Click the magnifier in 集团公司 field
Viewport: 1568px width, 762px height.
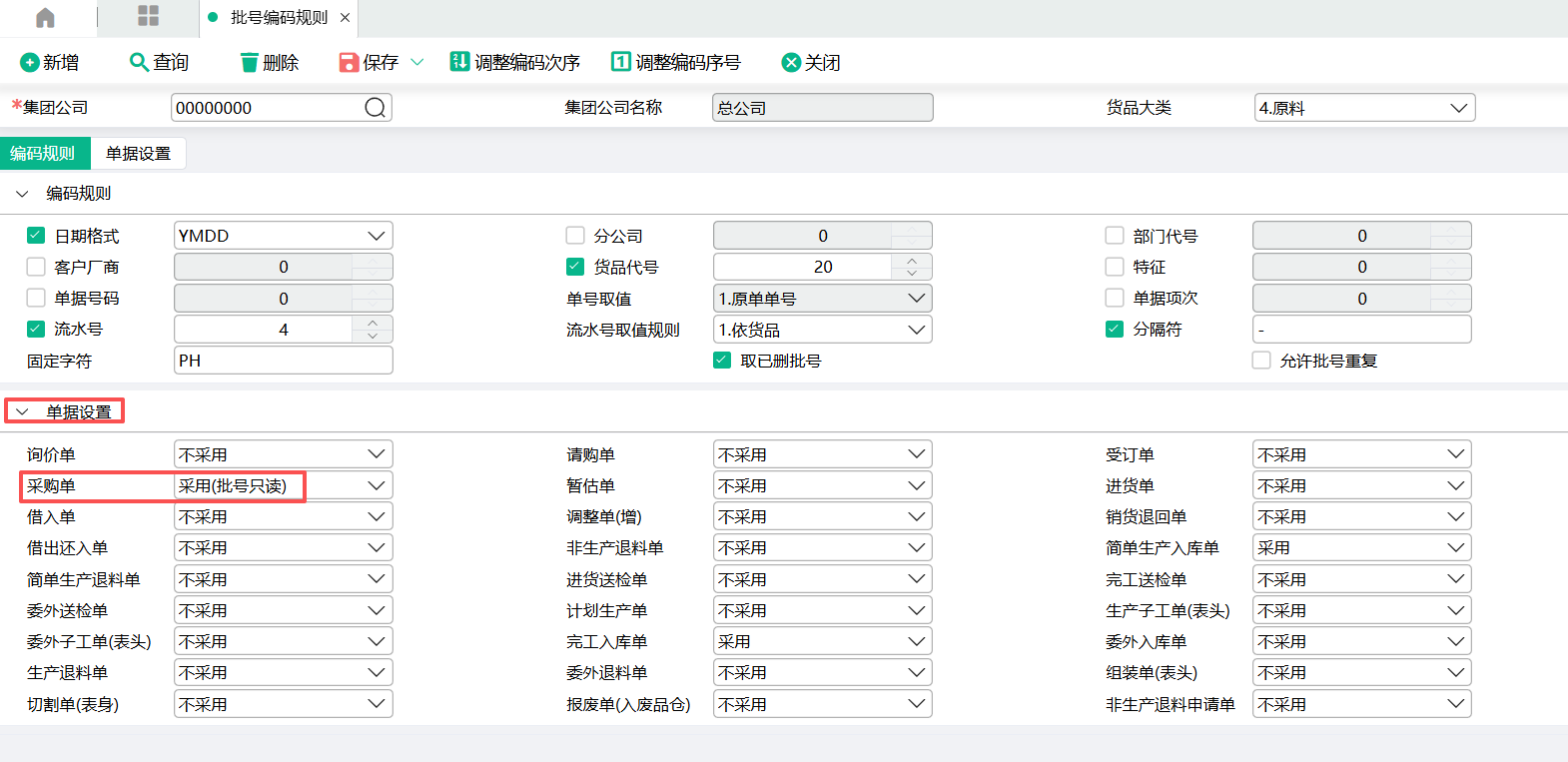[x=375, y=108]
